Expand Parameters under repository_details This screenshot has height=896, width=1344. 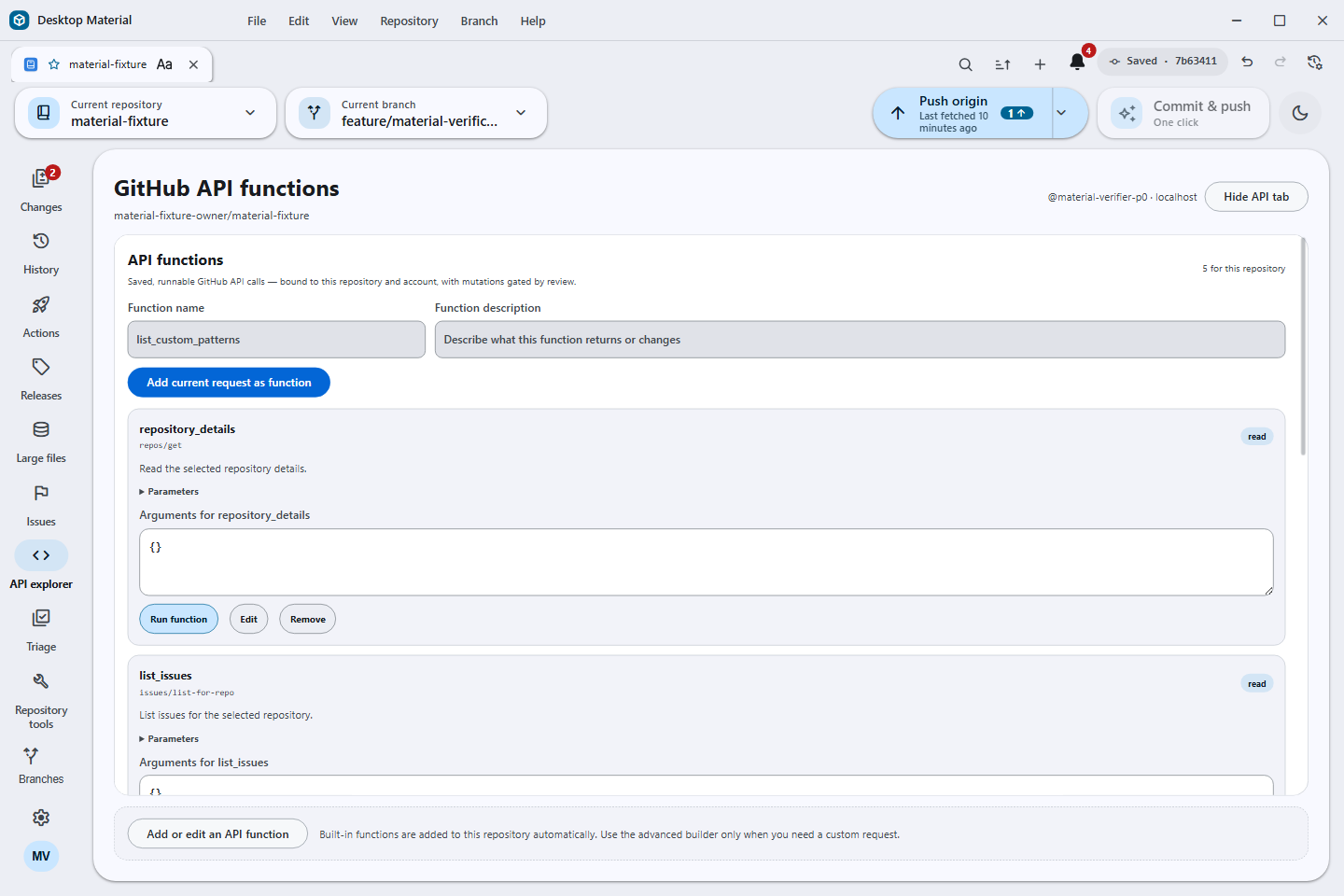(x=169, y=492)
